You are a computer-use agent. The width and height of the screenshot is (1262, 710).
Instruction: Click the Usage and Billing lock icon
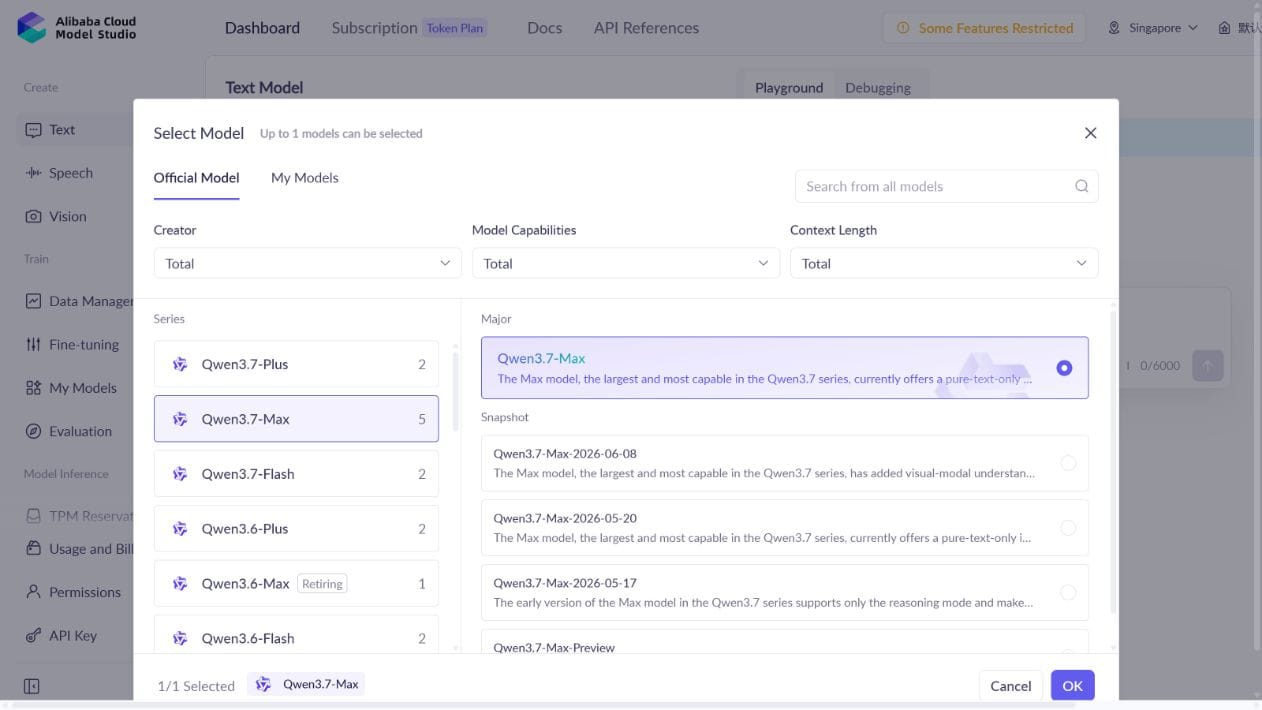(x=33, y=549)
